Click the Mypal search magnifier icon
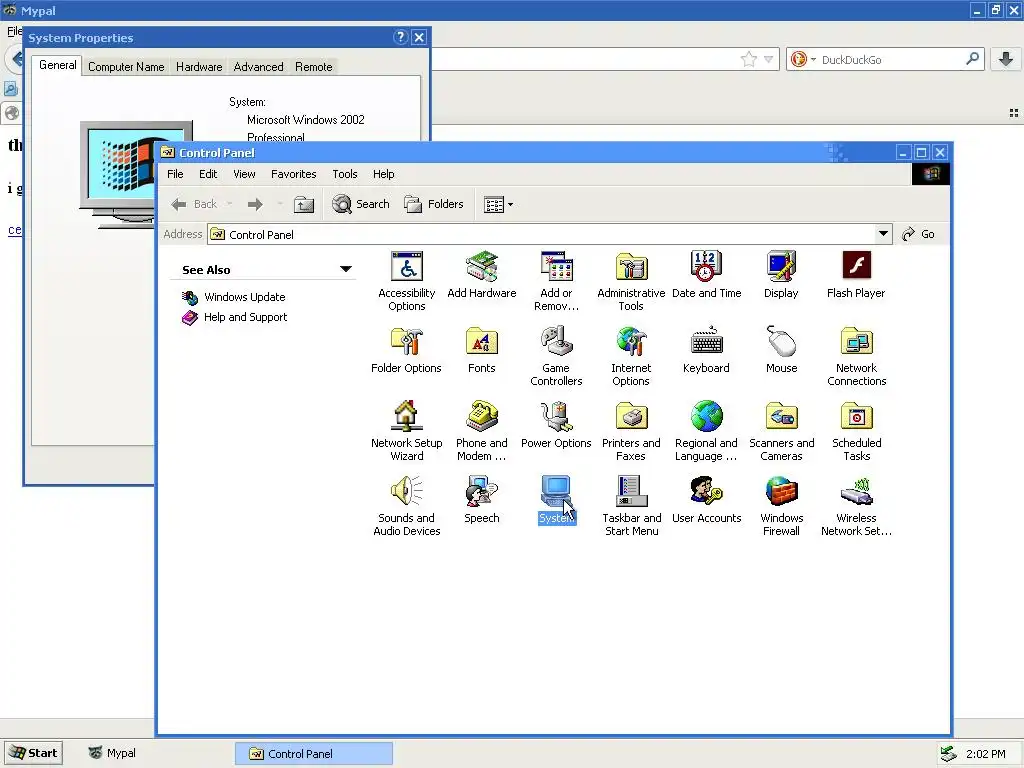Viewport: 1024px width, 768px height. click(972, 59)
